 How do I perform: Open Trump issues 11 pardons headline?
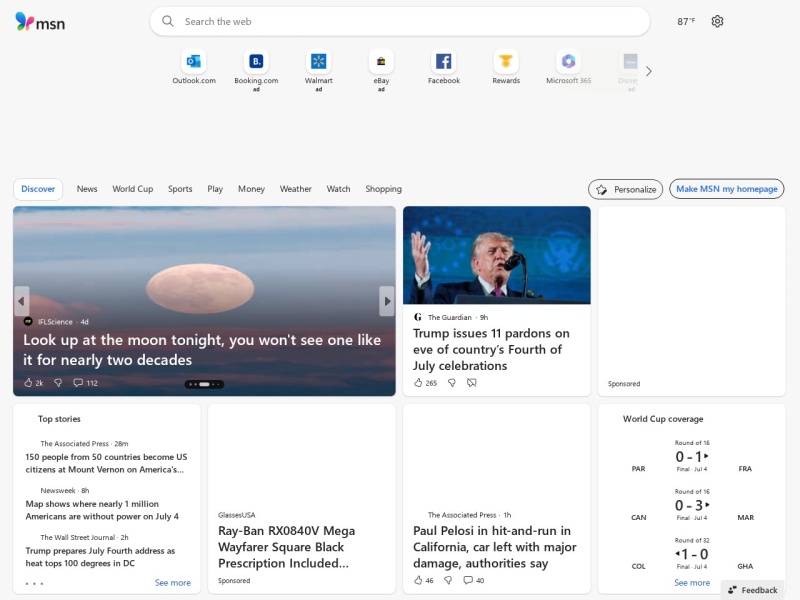[x=491, y=349]
